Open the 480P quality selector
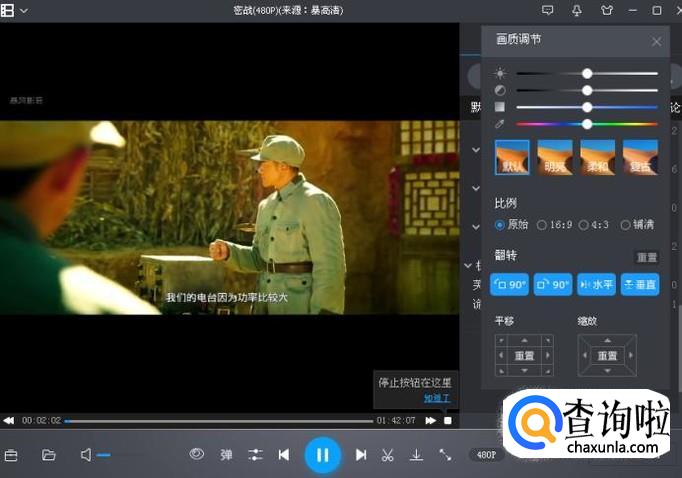 [486, 455]
